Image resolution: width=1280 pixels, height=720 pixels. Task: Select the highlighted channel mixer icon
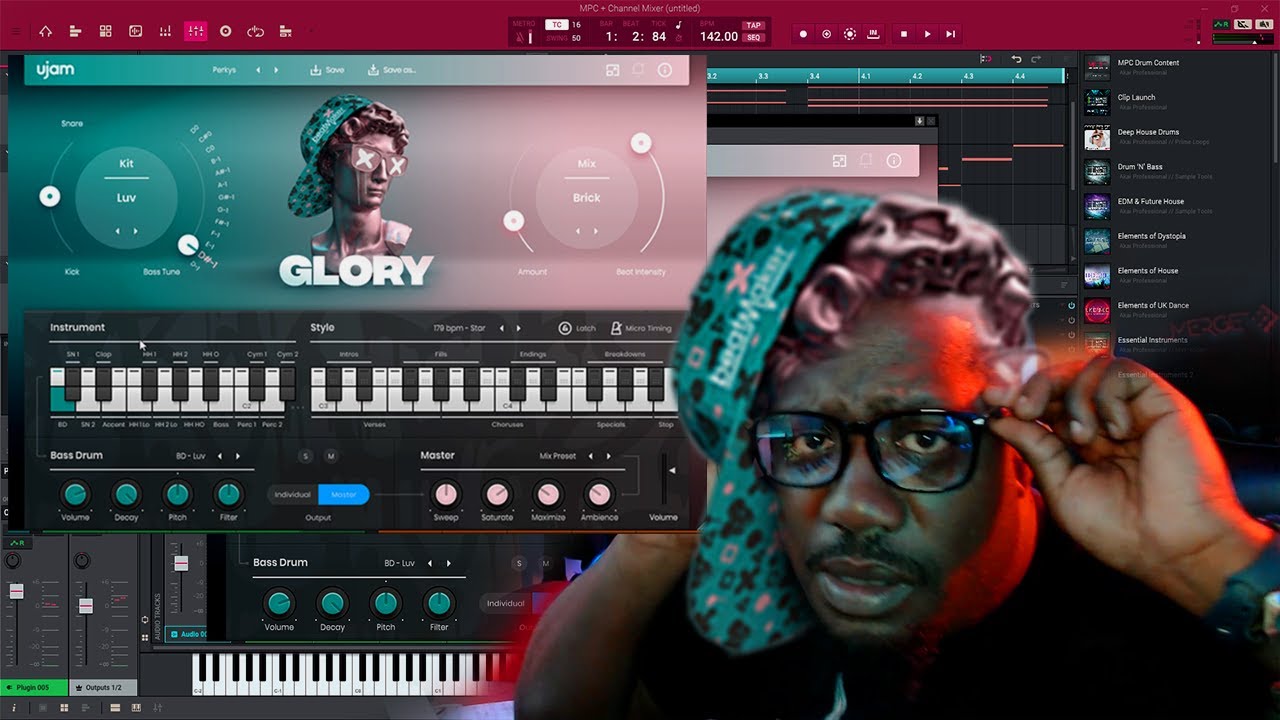(x=195, y=32)
